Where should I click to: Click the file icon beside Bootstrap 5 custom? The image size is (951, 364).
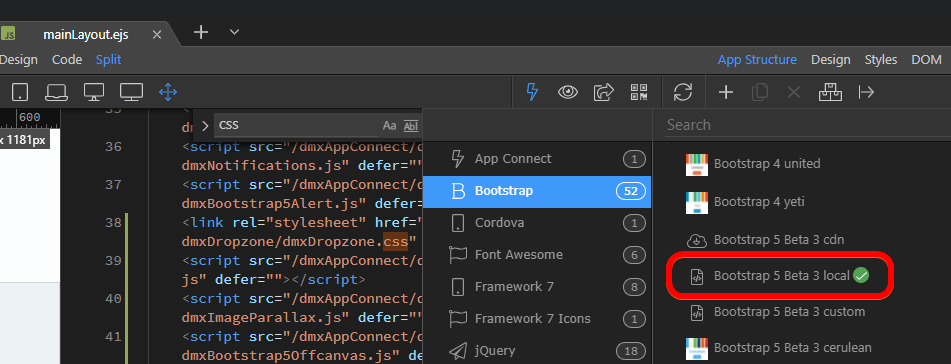pyautogui.click(x=697, y=312)
